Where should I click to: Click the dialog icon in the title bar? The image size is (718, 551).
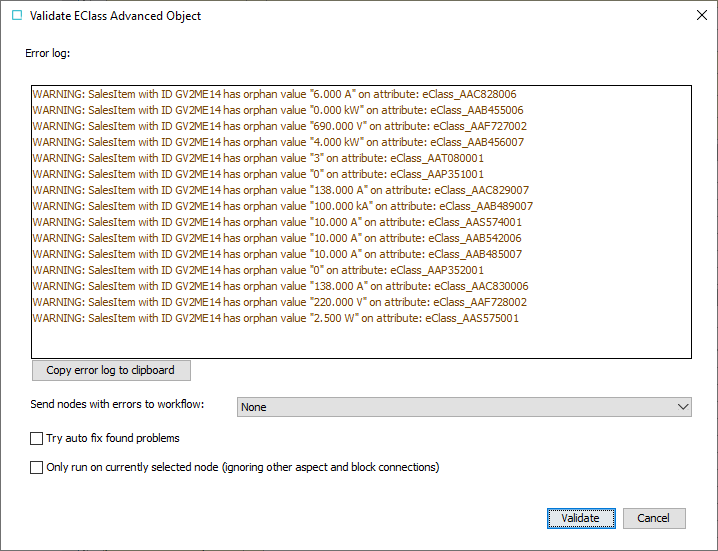[x=16, y=16]
